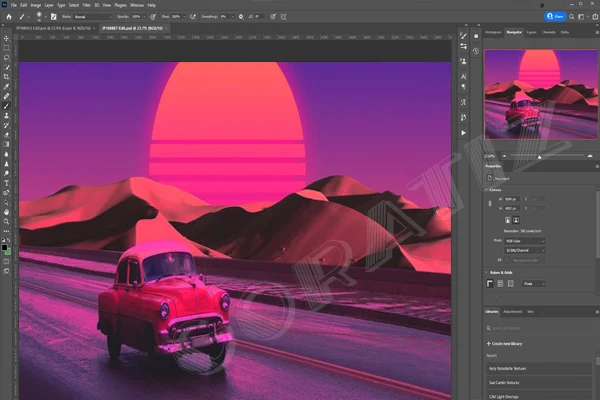Screen dimensions: 600x400
Task: Open Sue Cantin Textures library
Action: [x=539, y=383]
